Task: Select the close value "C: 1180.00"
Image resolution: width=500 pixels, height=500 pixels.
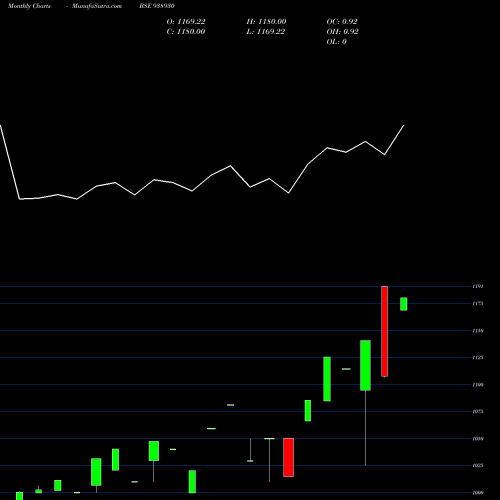Action: pyautogui.click(x=186, y=32)
